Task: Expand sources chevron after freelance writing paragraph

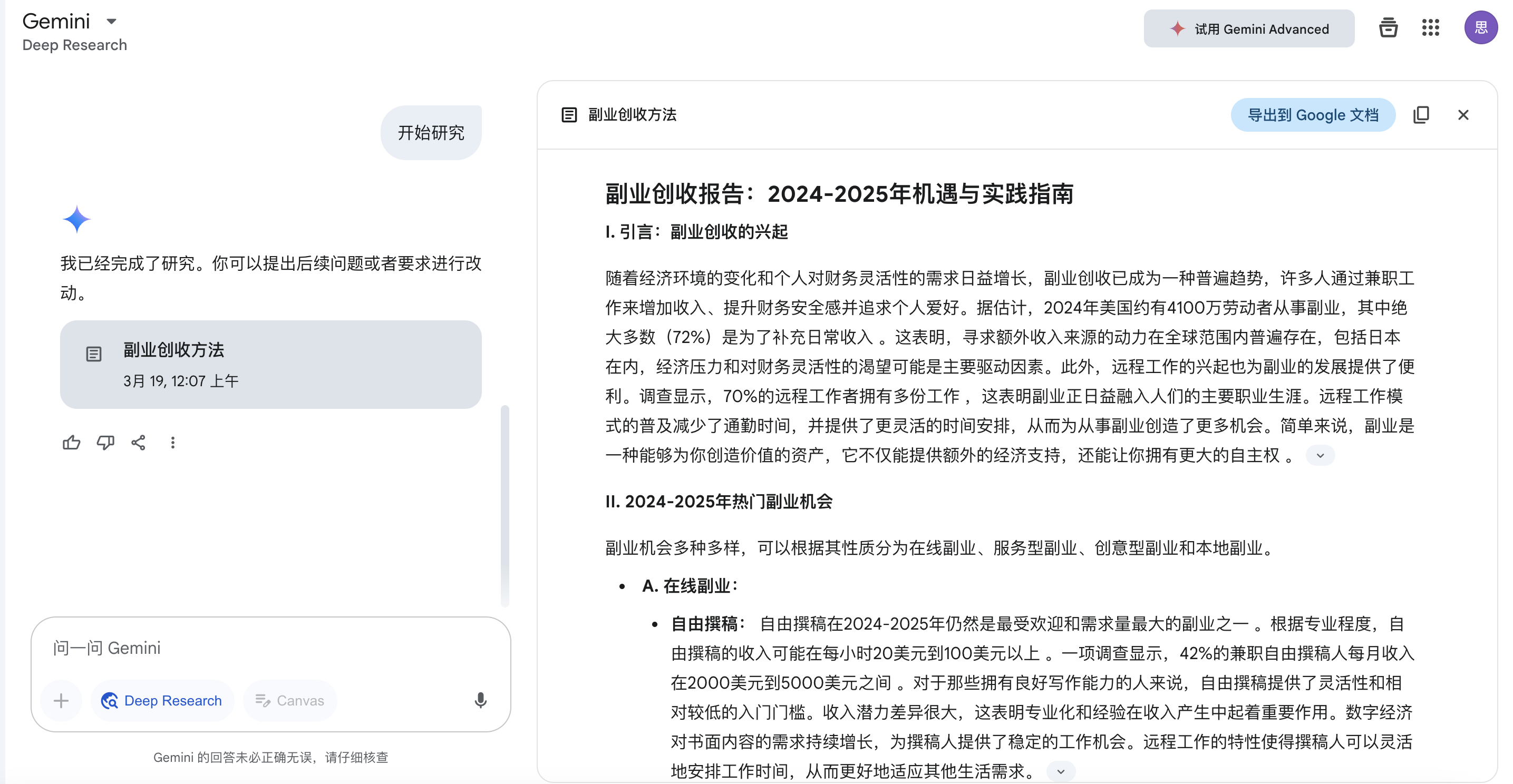Action: coord(1060,771)
